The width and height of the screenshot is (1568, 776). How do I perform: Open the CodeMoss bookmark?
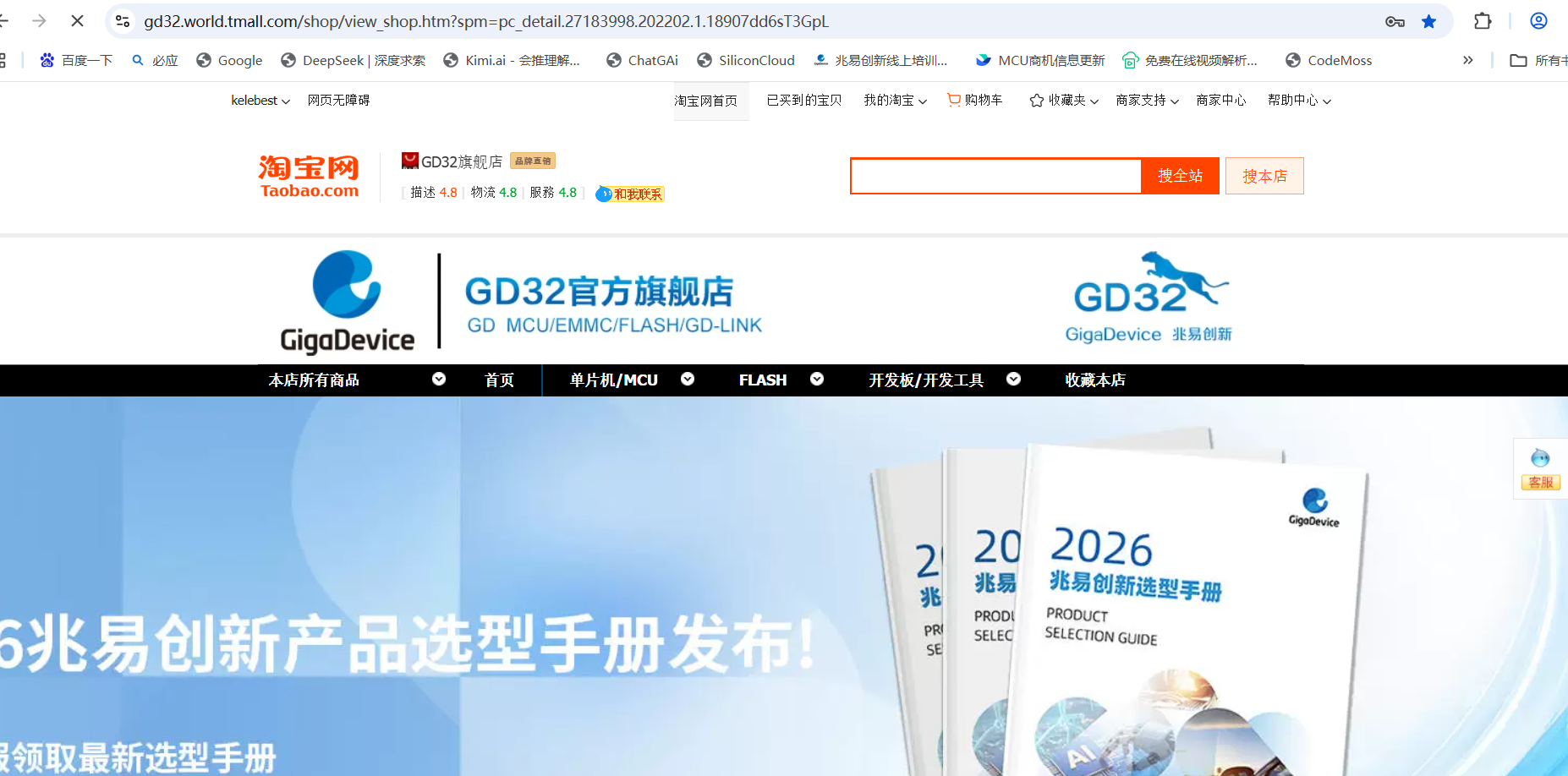tap(1329, 60)
